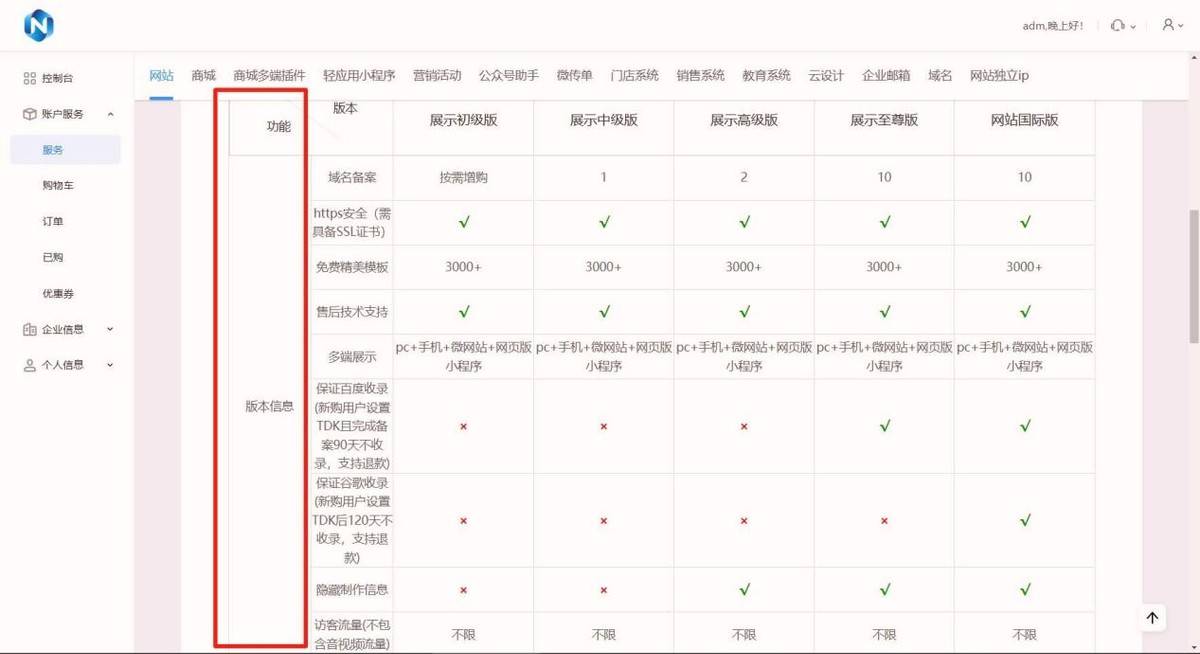Click the customer service headset icon
1200x654 pixels.
point(1117,26)
